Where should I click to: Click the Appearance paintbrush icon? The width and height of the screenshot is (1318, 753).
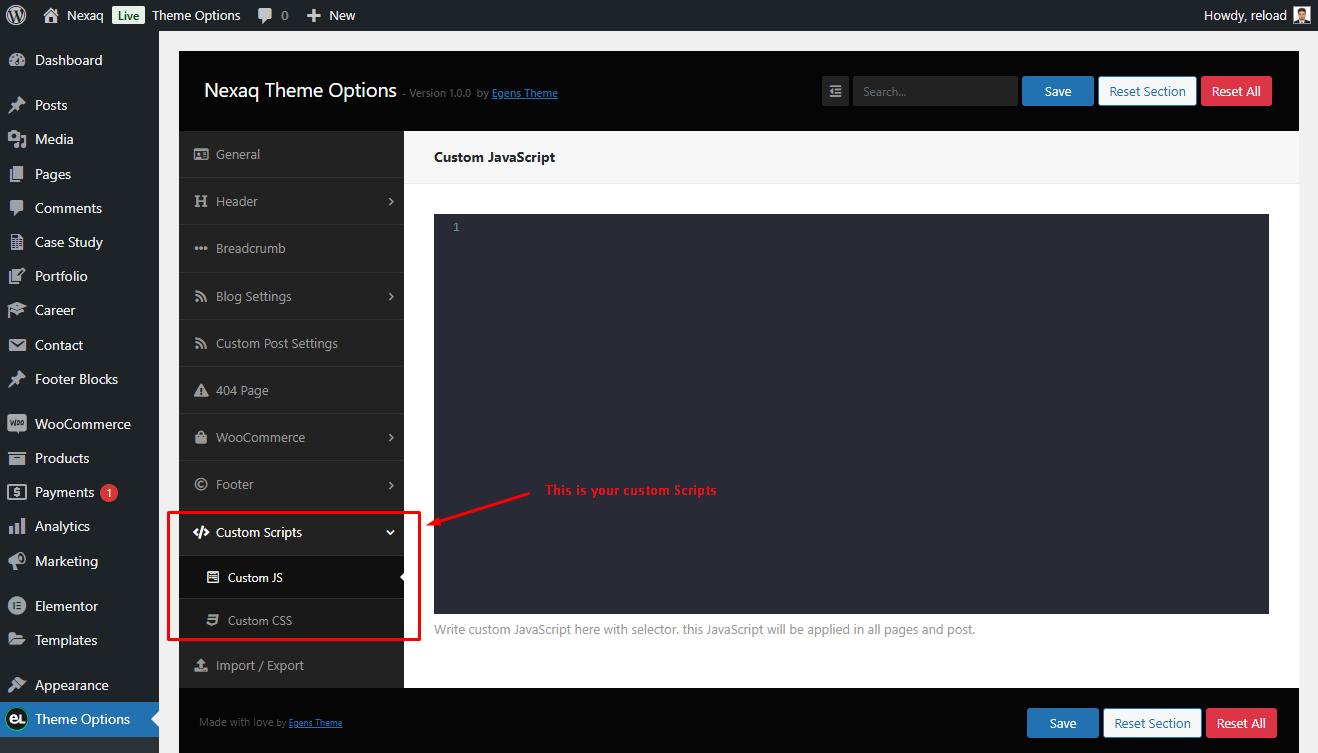point(17,685)
